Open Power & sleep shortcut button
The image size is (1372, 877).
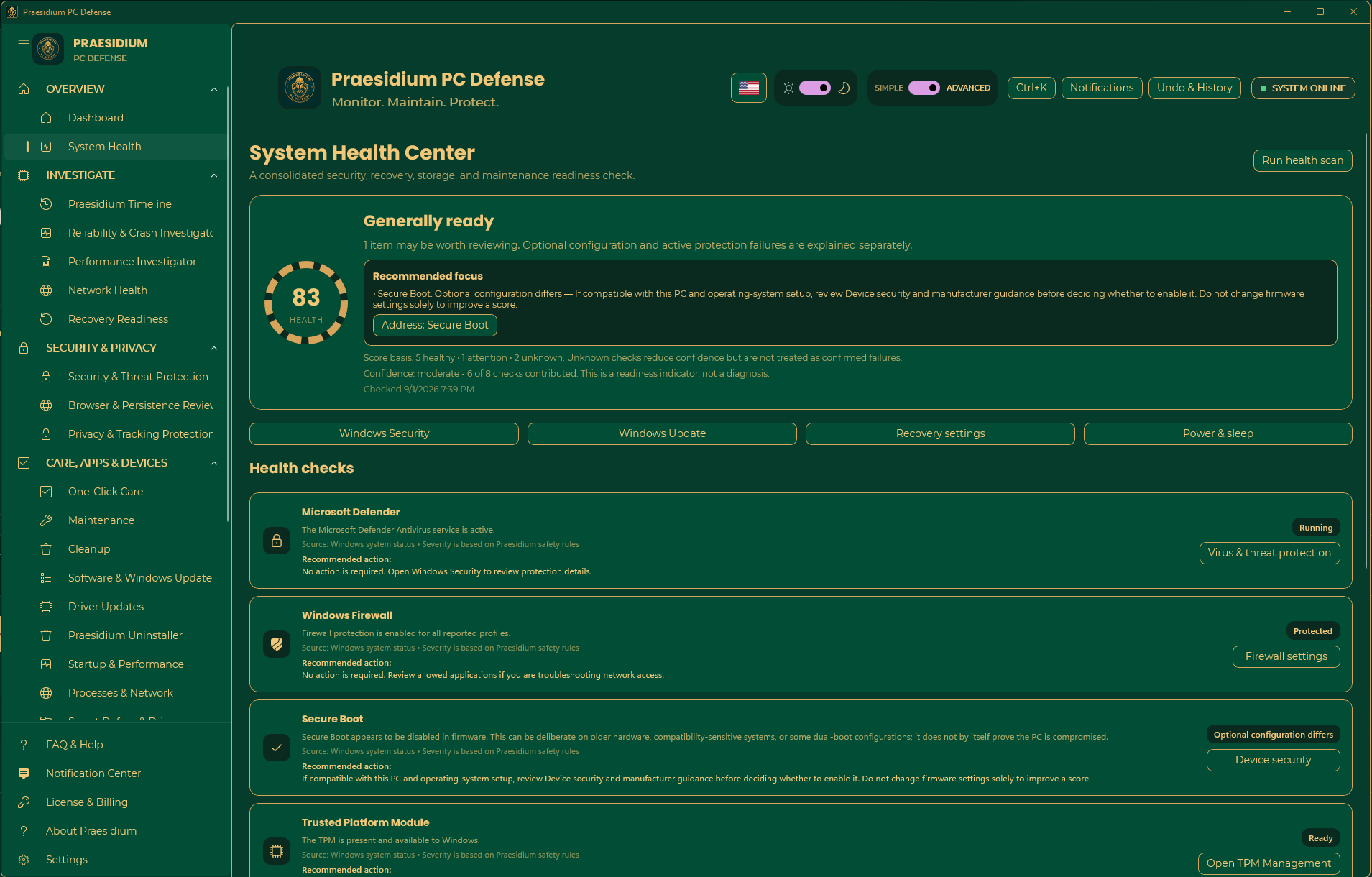click(x=1218, y=433)
